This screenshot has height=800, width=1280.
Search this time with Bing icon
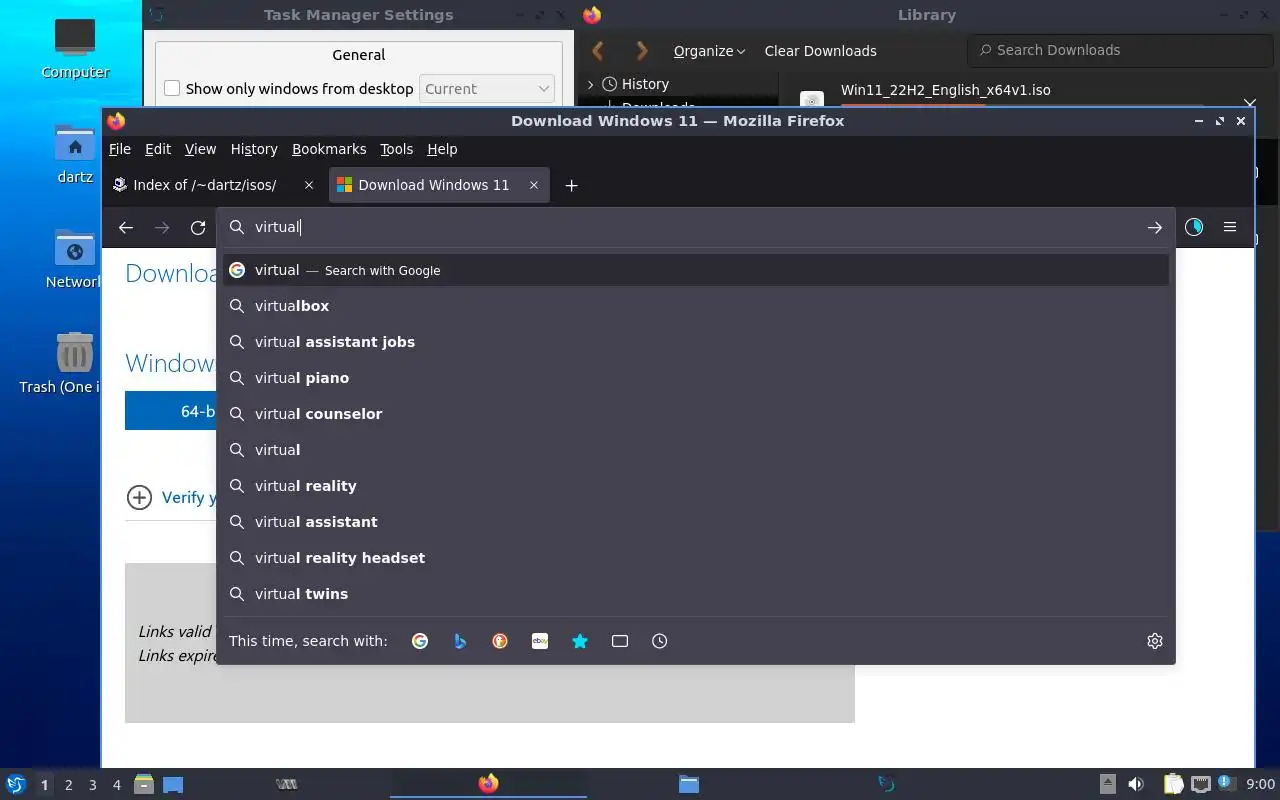(460, 641)
